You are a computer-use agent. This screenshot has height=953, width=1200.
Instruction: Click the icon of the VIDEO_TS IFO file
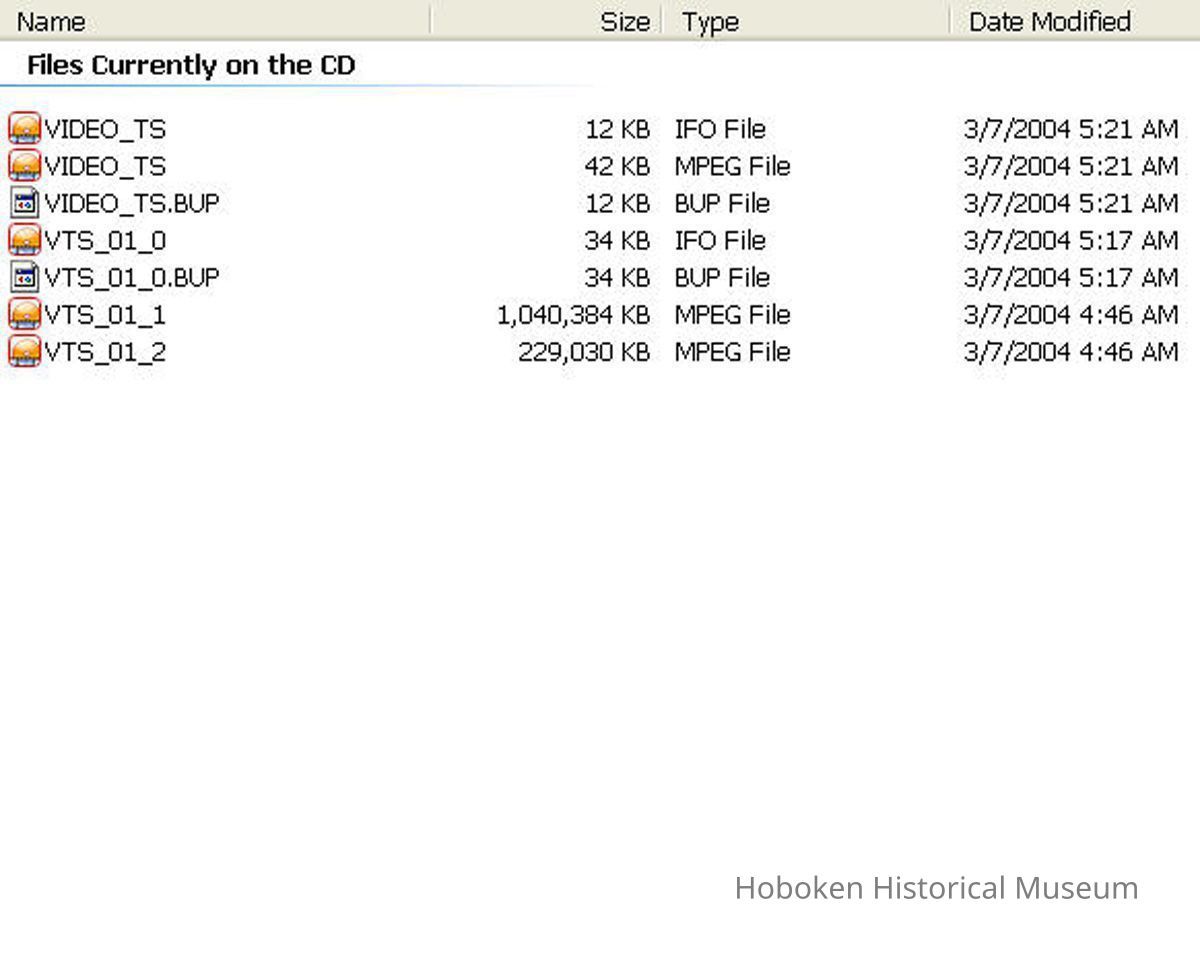pyautogui.click(x=24, y=129)
